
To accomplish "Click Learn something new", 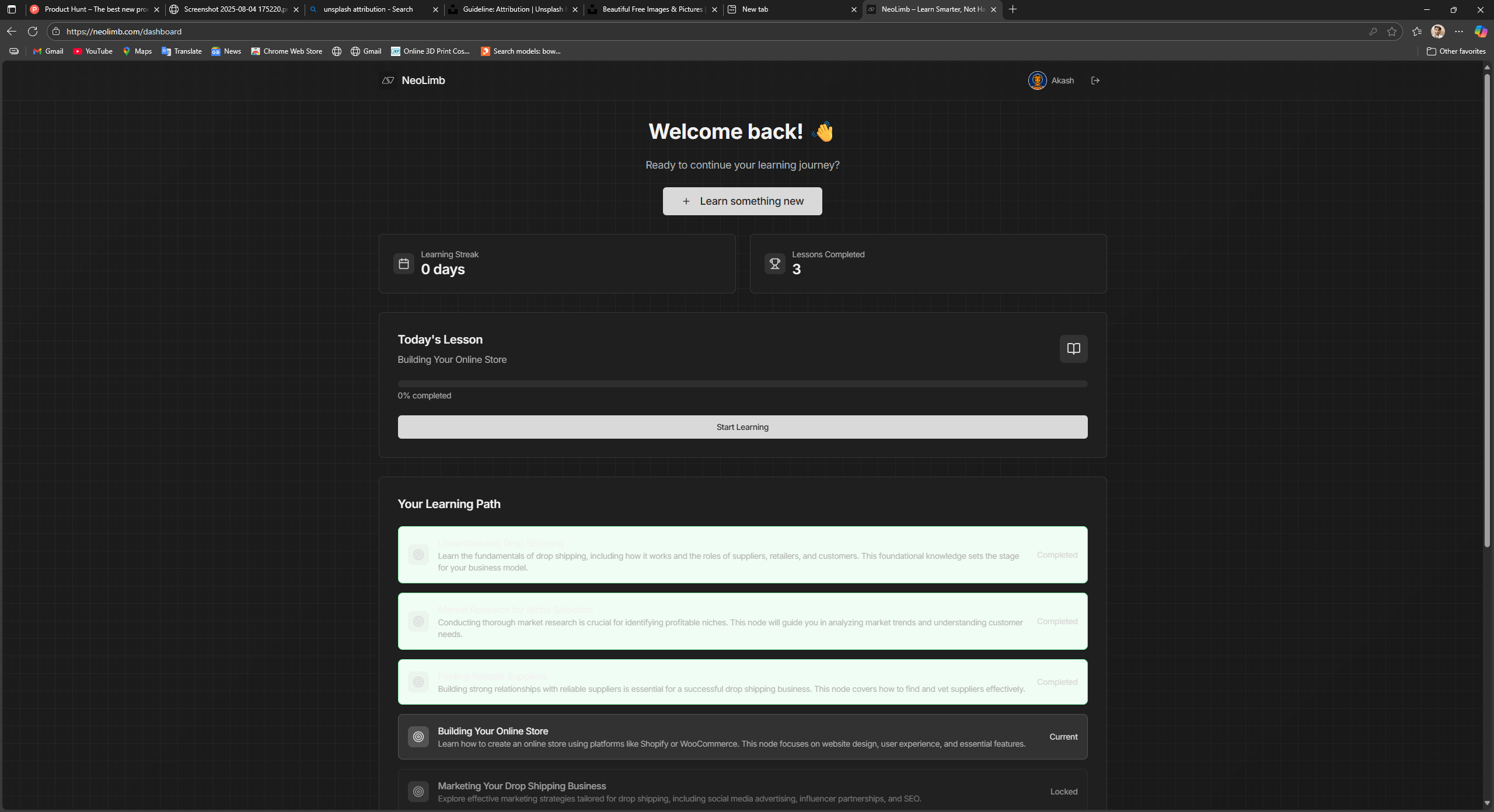I will coord(742,201).
